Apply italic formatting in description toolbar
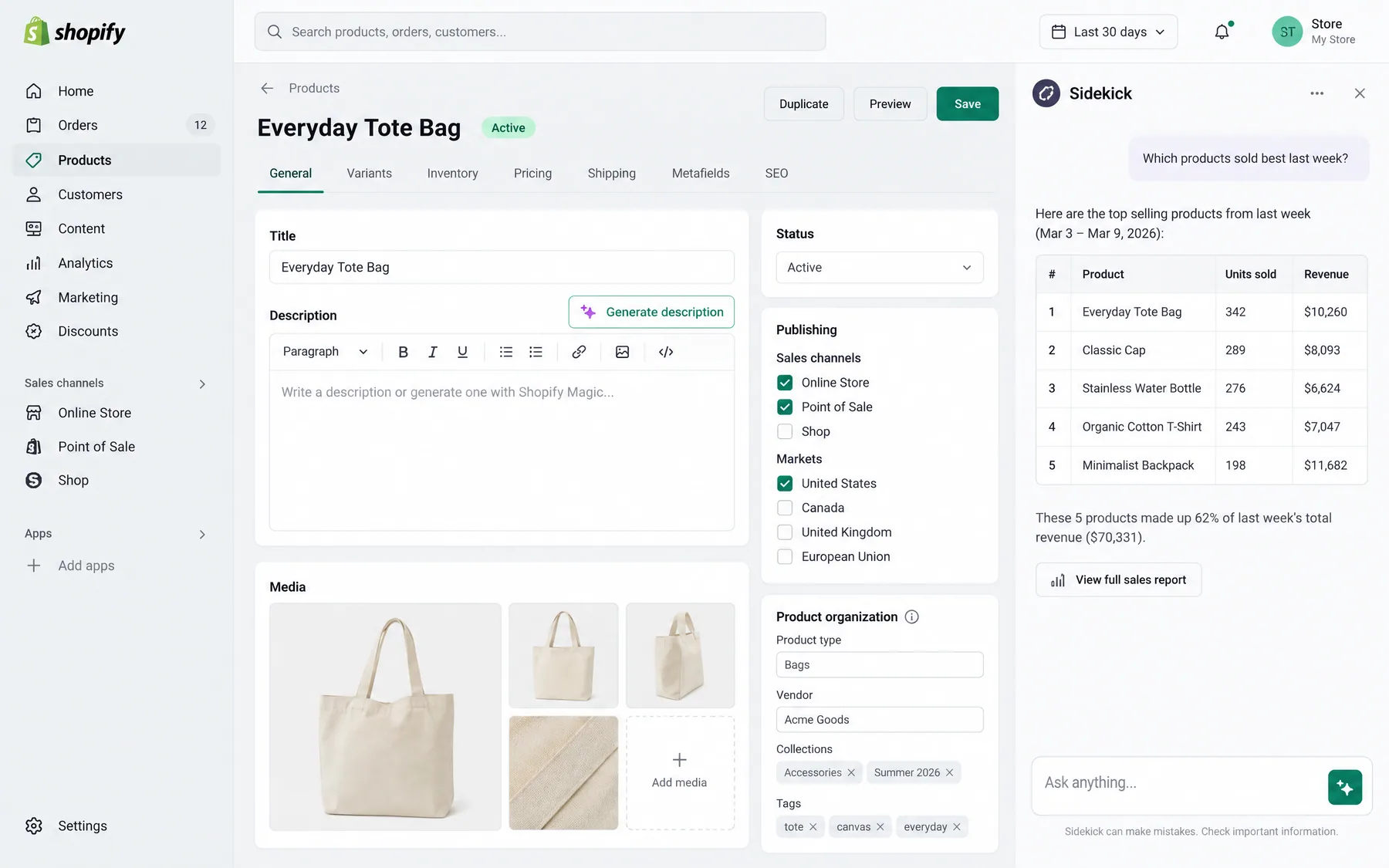This screenshot has height=868, width=1389. (x=433, y=352)
